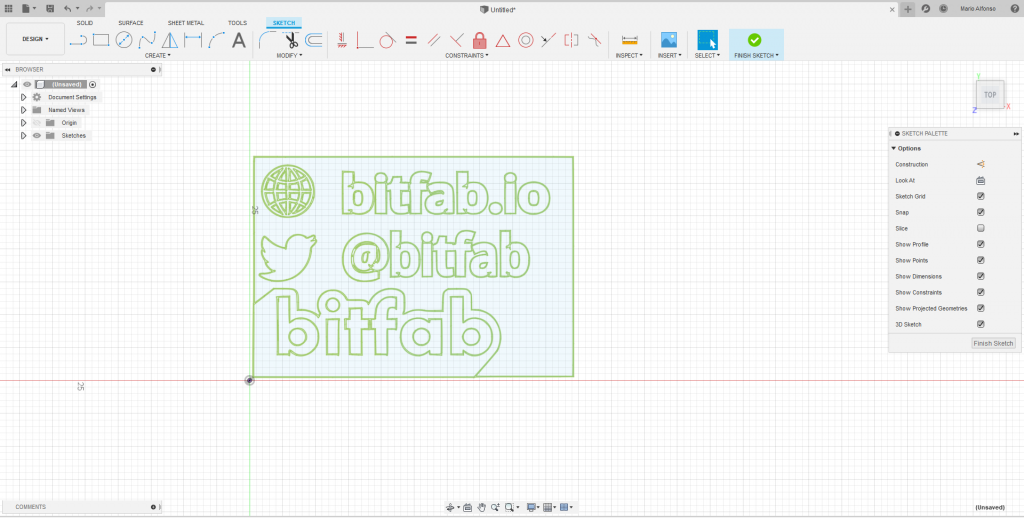This screenshot has height=518, width=1024.
Task: Click the Help question mark icon
Action: point(1014,8)
